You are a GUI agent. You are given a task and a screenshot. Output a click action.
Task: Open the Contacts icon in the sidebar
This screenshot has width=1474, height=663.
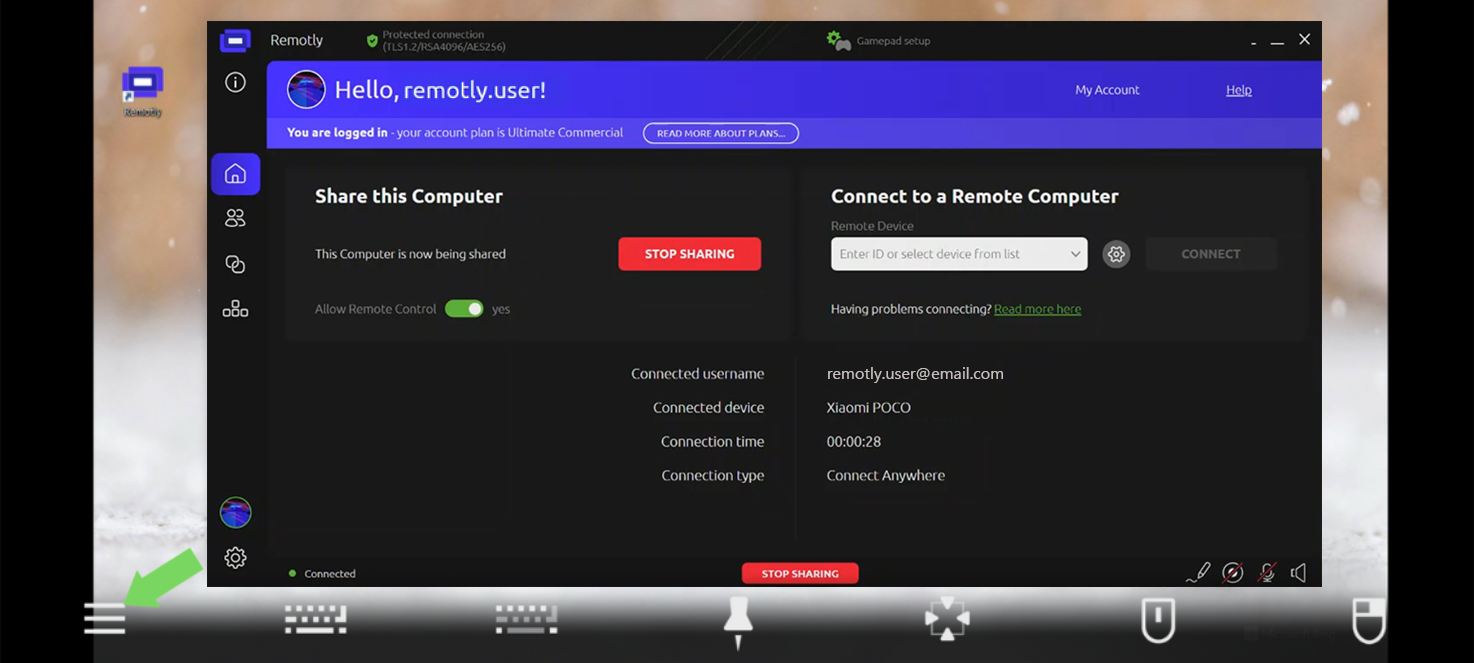click(235, 217)
